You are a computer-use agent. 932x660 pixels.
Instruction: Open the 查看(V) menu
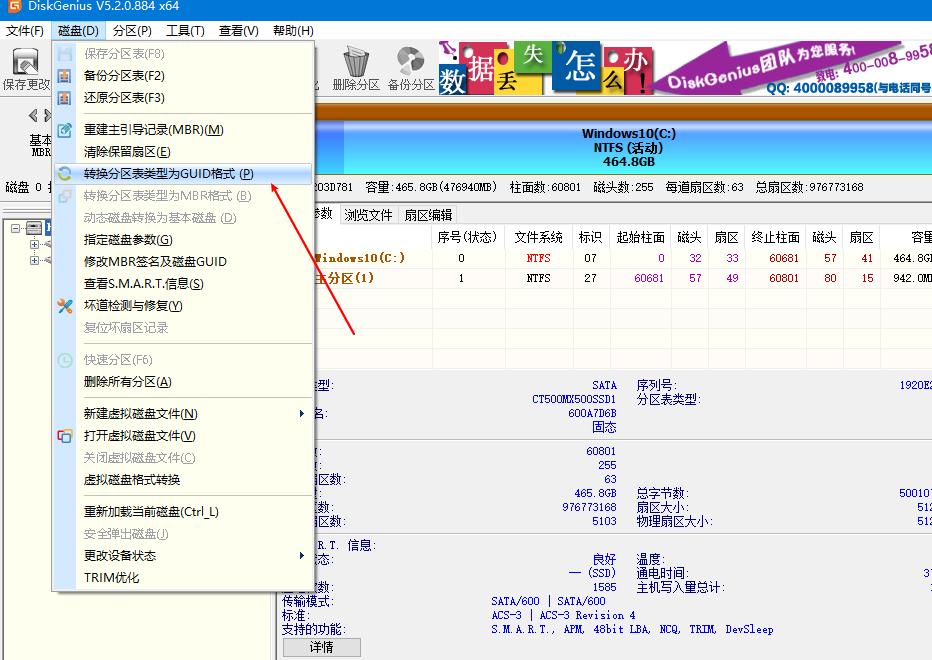(x=237, y=31)
